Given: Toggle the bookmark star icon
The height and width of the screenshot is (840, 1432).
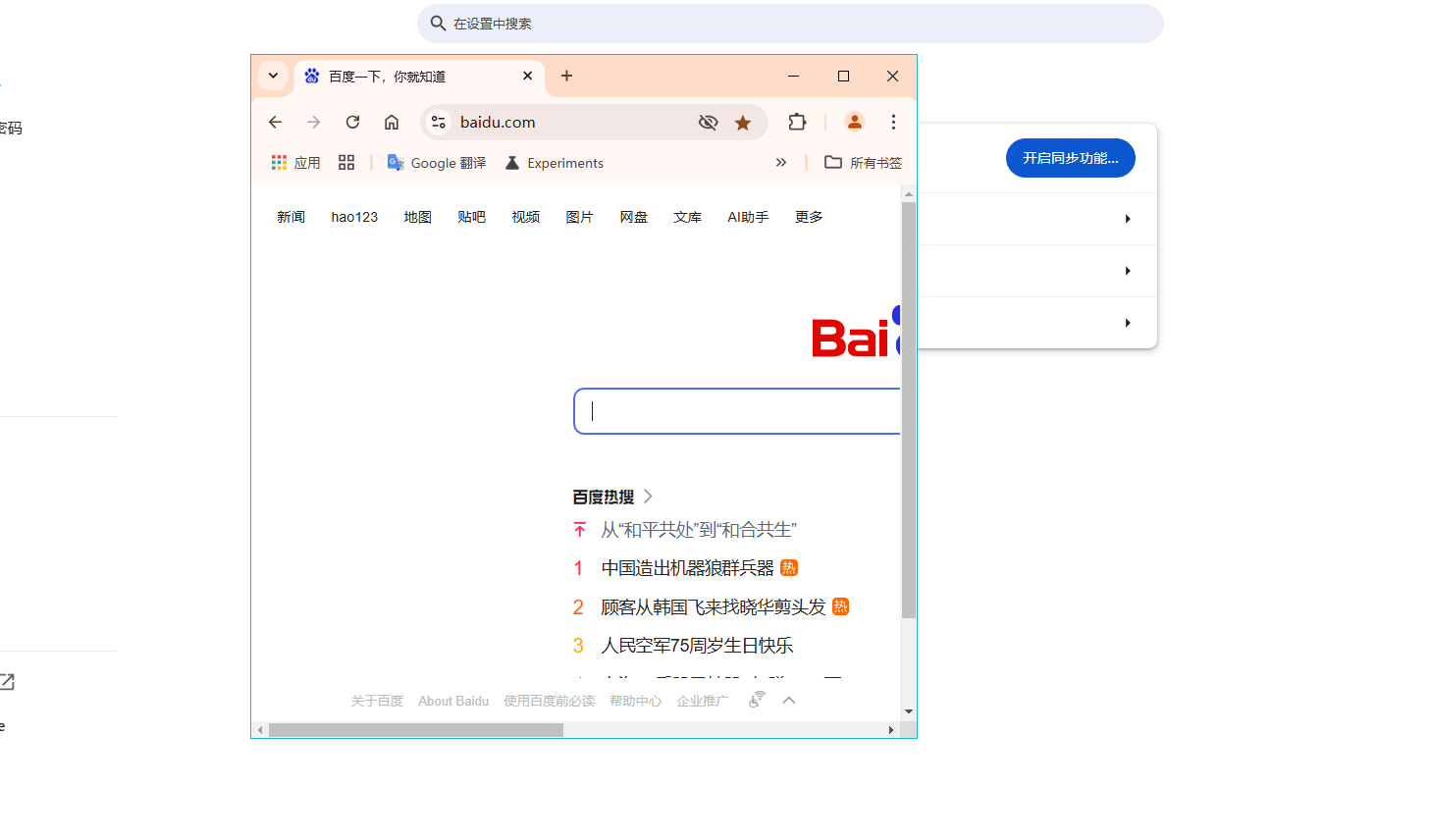Looking at the screenshot, I should point(743,122).
